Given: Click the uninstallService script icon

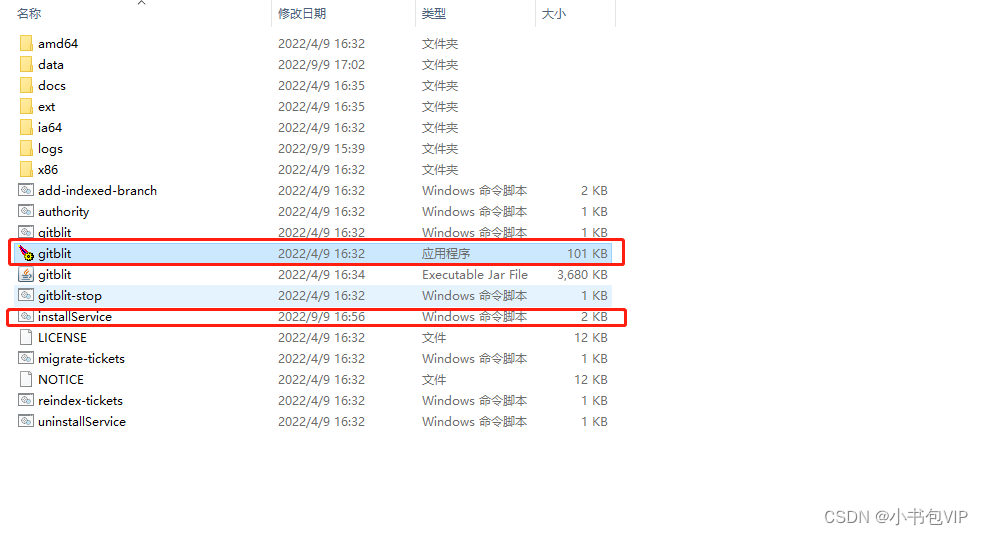Looking at the screenshot, I should pos(26,421).
